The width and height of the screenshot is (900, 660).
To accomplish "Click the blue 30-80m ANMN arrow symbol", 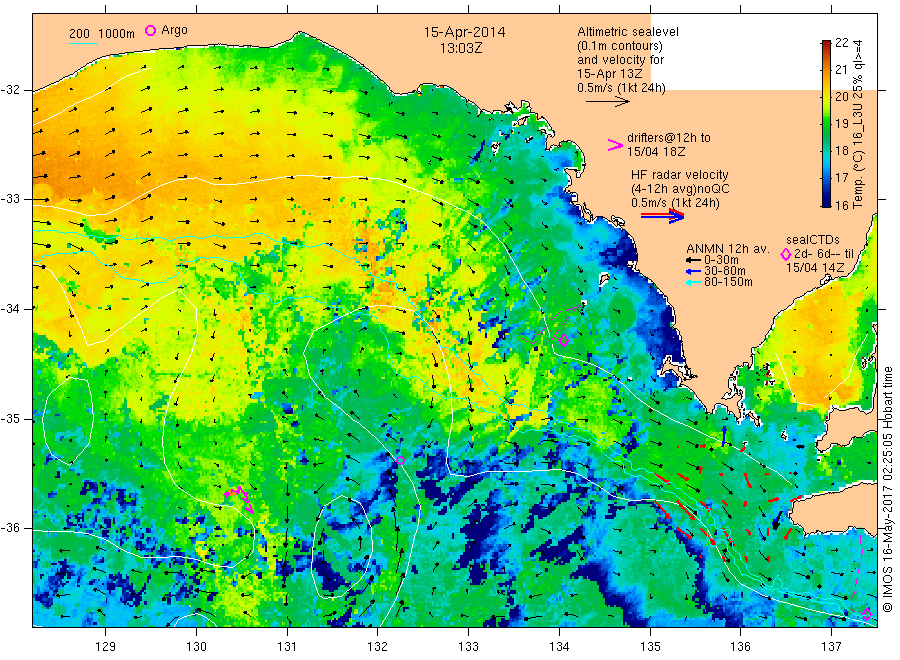I will (693, 271).
